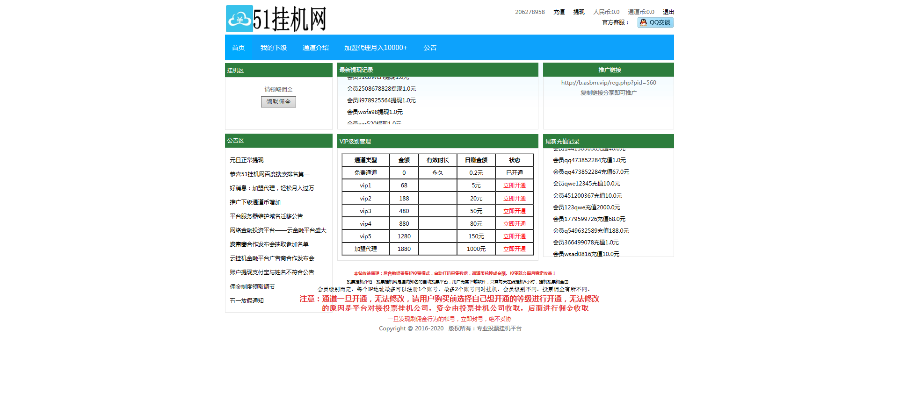Screen dimensions: 900x414
Task: Click the 提现 link in header
Action: pyautogui.click(x=579, y=11)
